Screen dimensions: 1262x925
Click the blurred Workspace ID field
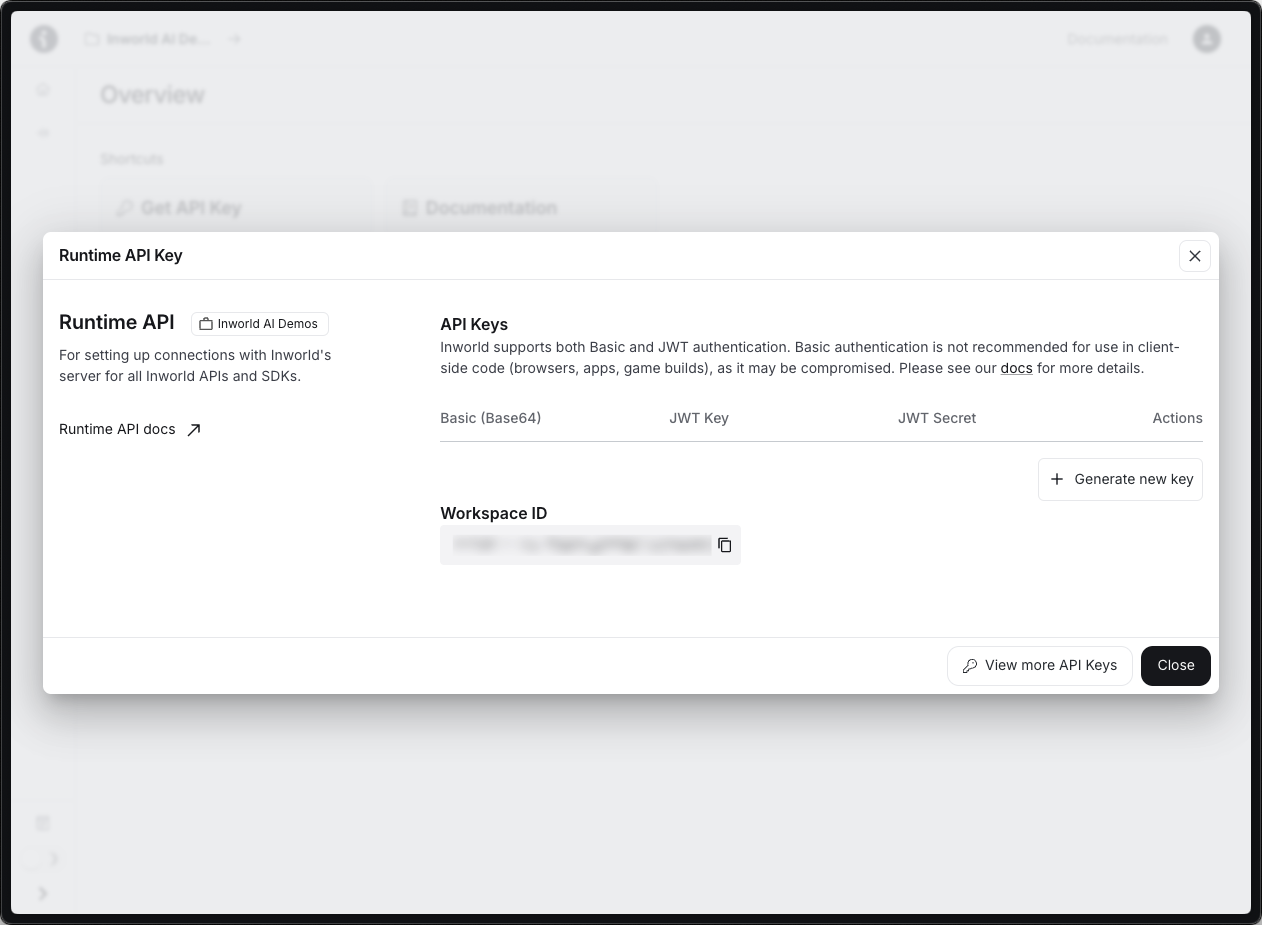590,545
